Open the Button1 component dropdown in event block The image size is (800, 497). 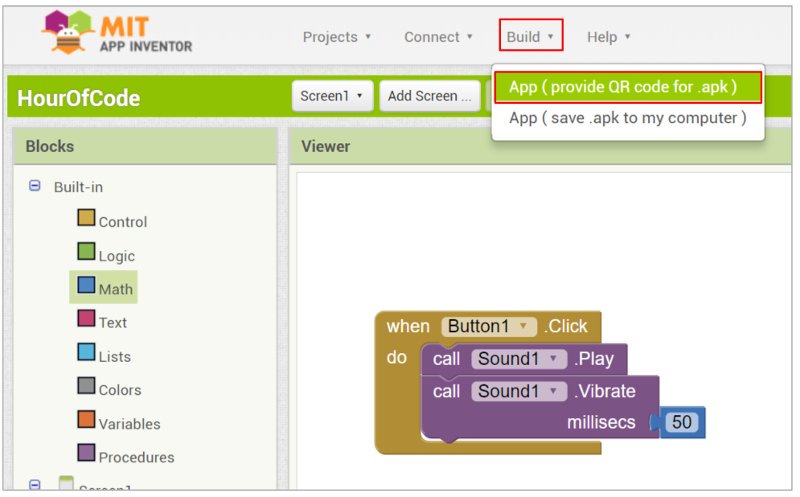489,326
